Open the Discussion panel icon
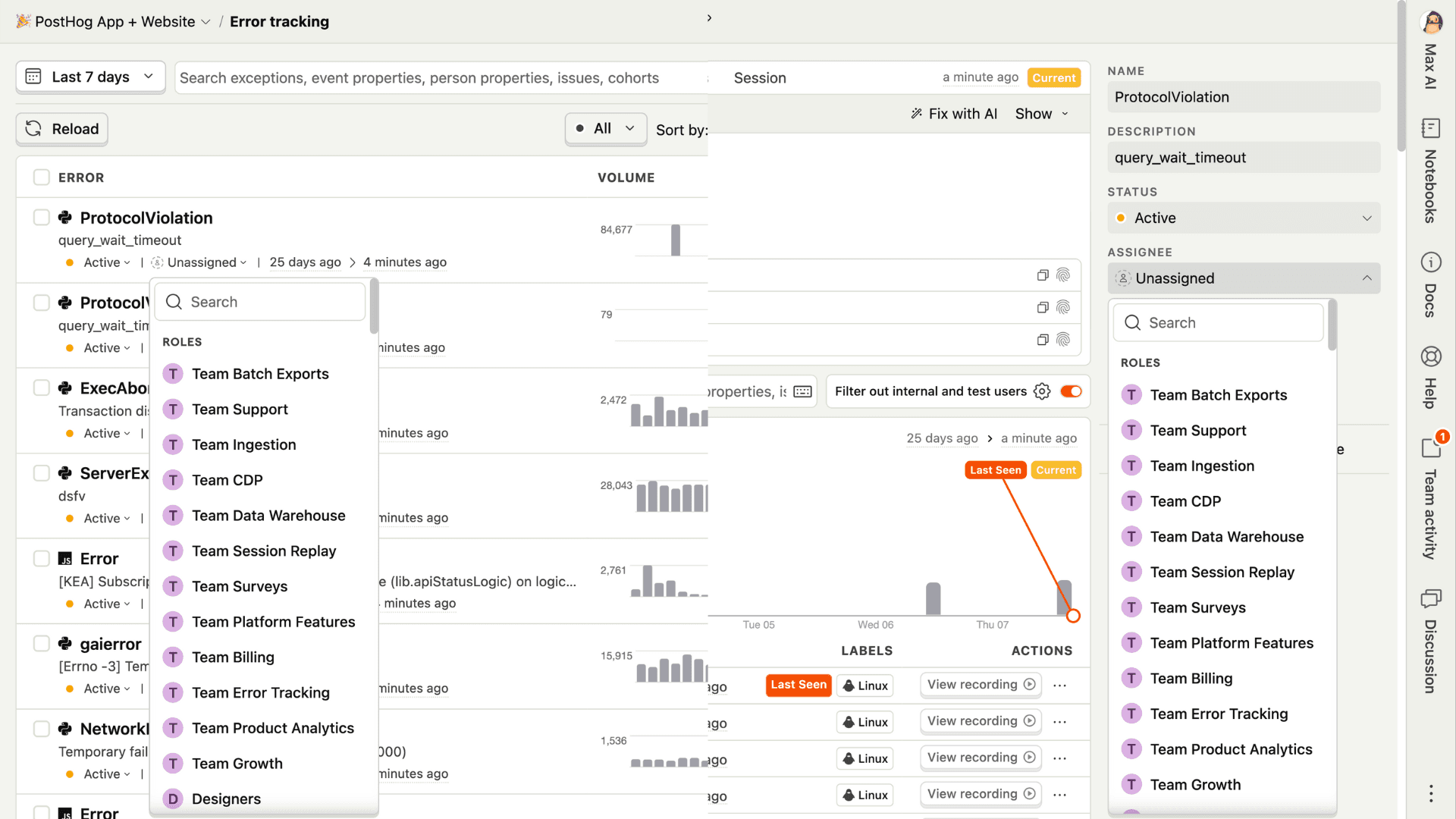Image resolution: width=1456 pixels, height=819 pixels. click(1431, 599)
